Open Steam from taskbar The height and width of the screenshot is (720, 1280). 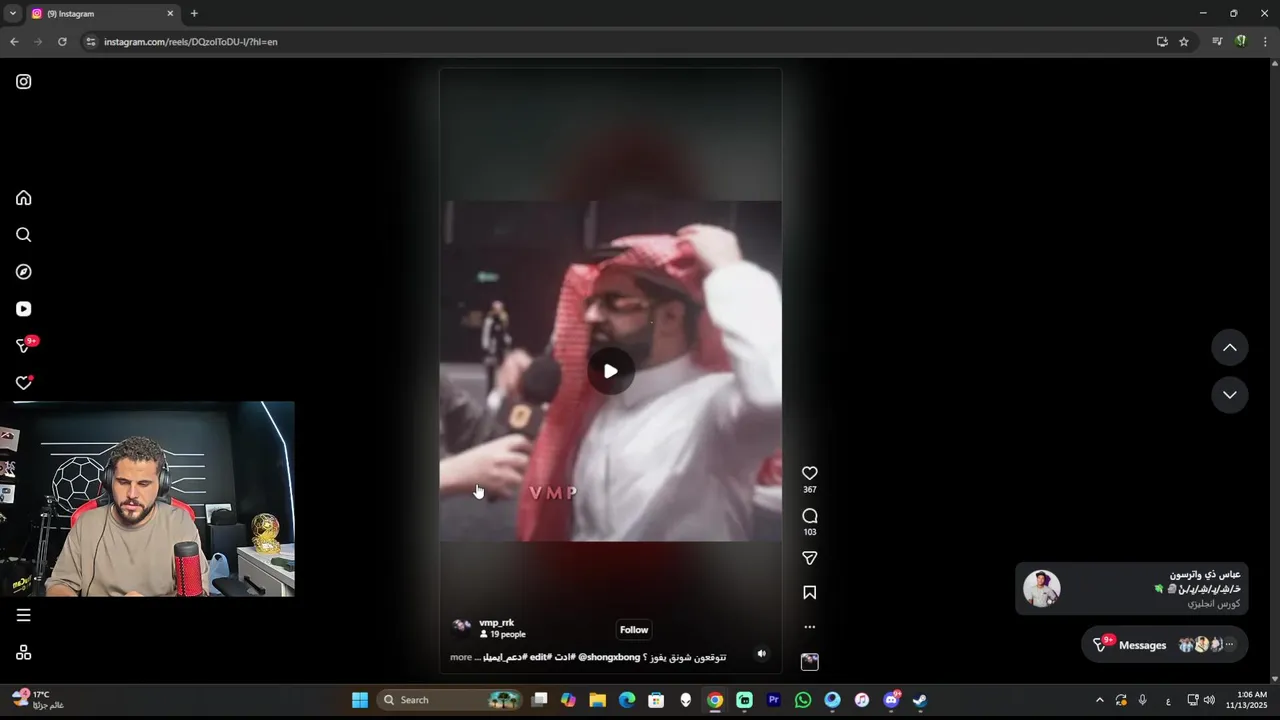920,700
